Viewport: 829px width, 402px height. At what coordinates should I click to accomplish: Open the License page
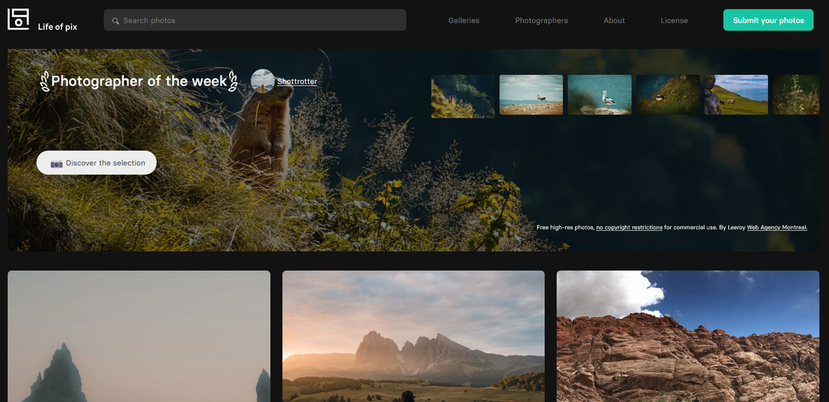[674, 20]
